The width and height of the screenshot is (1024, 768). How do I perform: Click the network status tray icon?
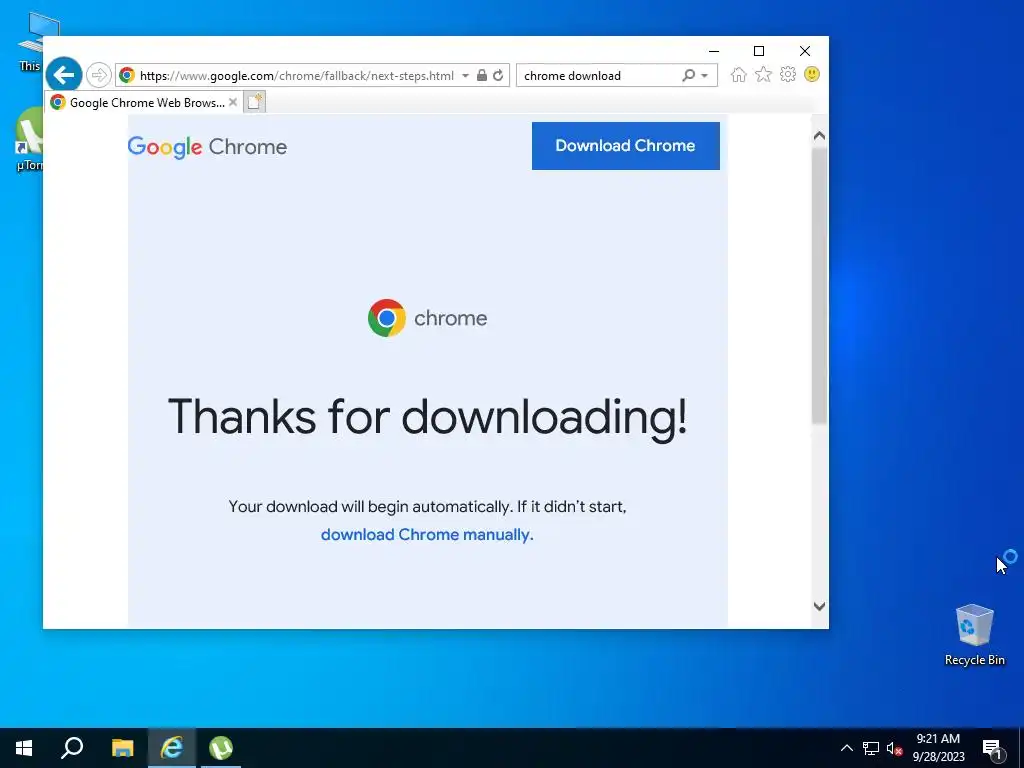(871, 748)
